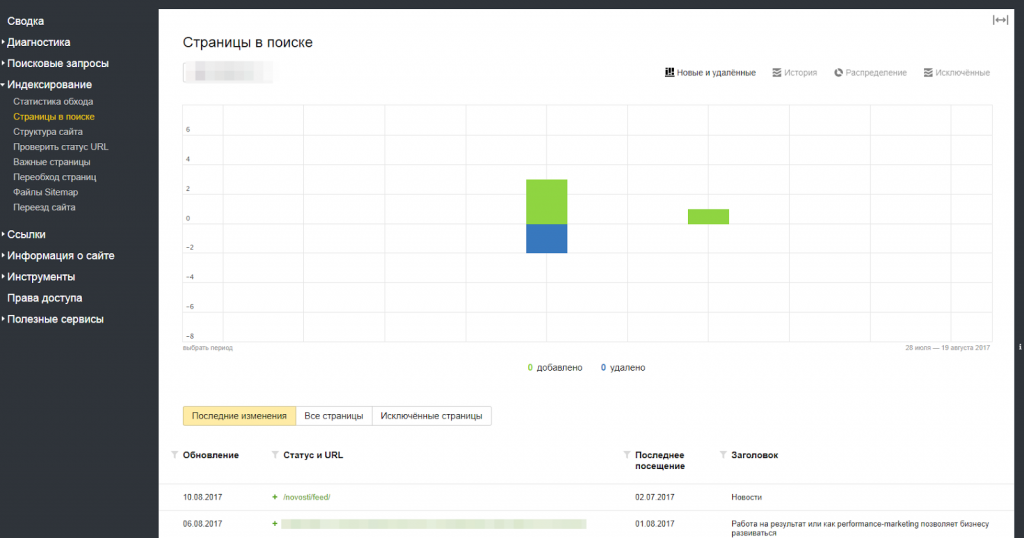Select the История chart view label
Screen dimensions: 1024x538
[x=801, y=72]
